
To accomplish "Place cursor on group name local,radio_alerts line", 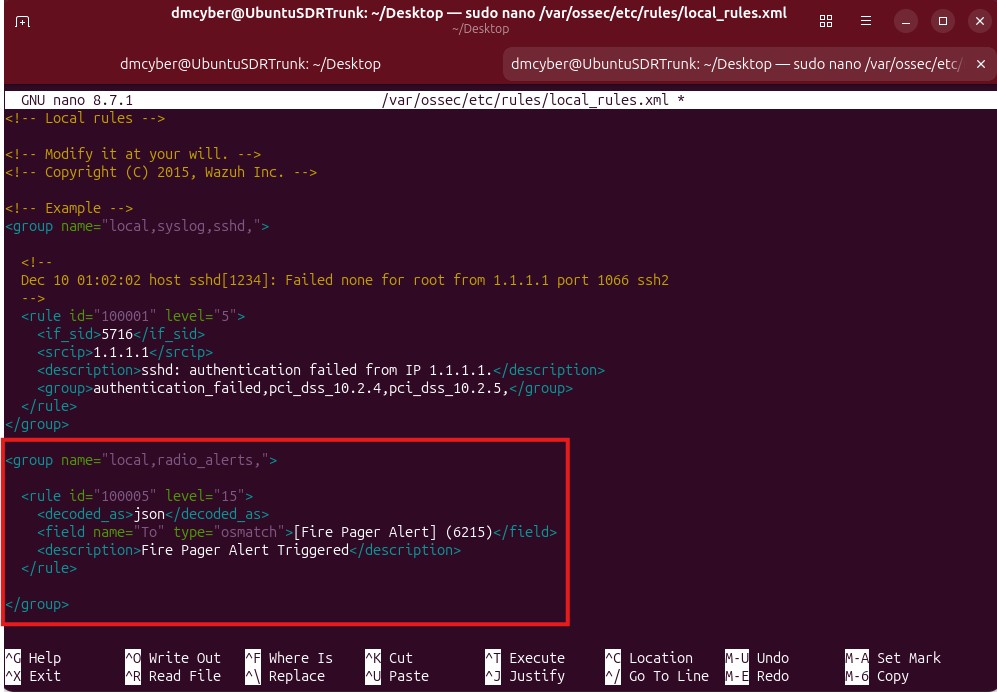I will point(141,460).
